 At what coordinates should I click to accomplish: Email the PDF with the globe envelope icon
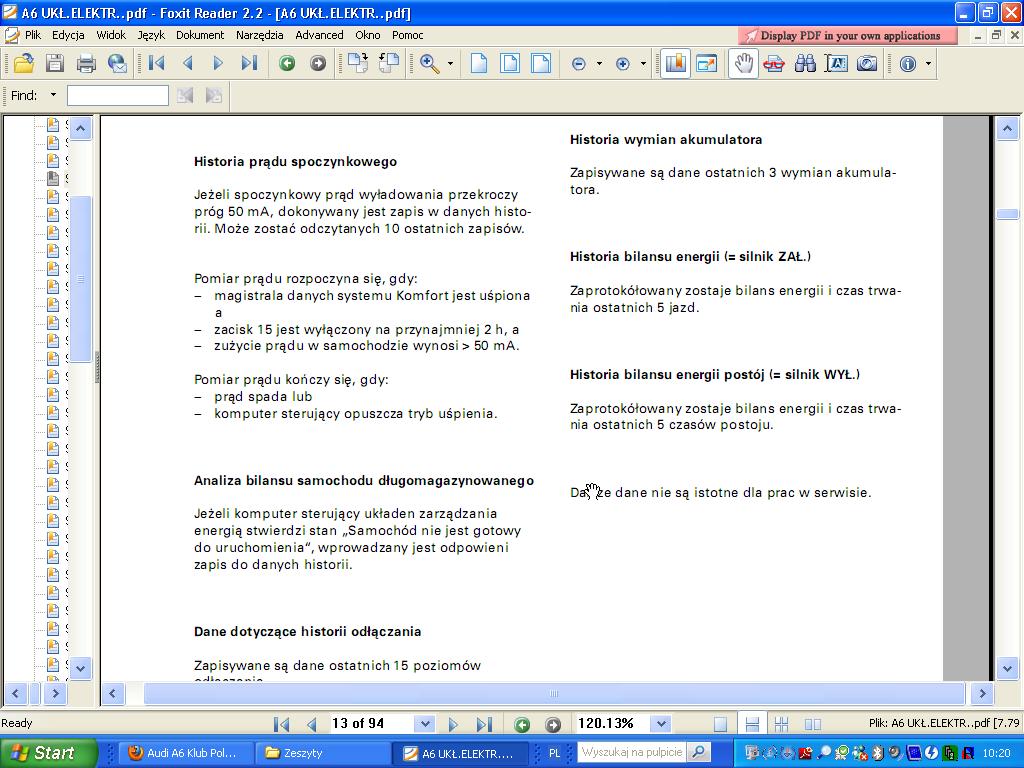click(118, 63)
